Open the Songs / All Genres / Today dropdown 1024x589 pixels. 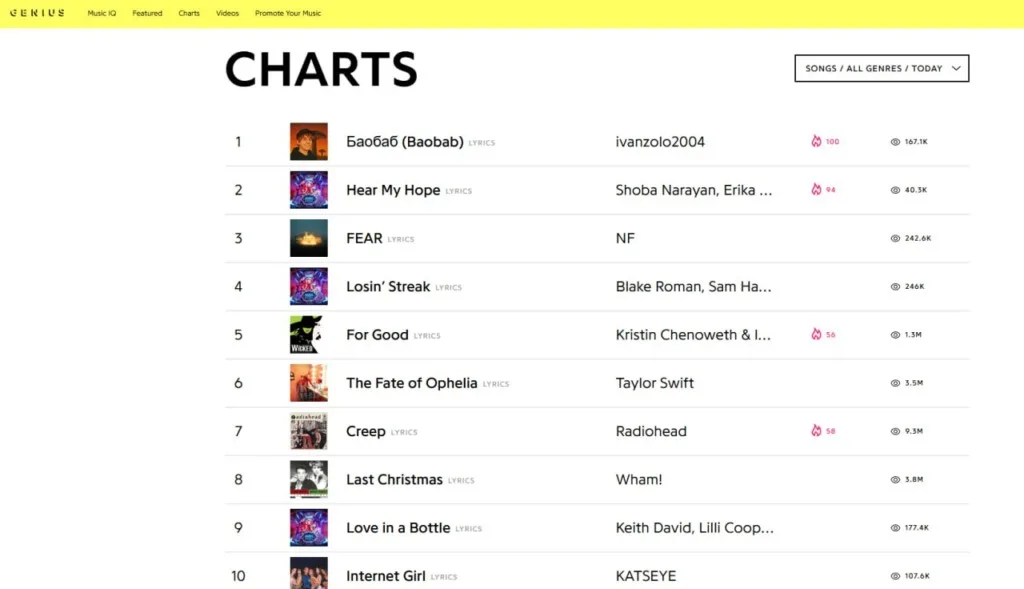coord(881,68)
